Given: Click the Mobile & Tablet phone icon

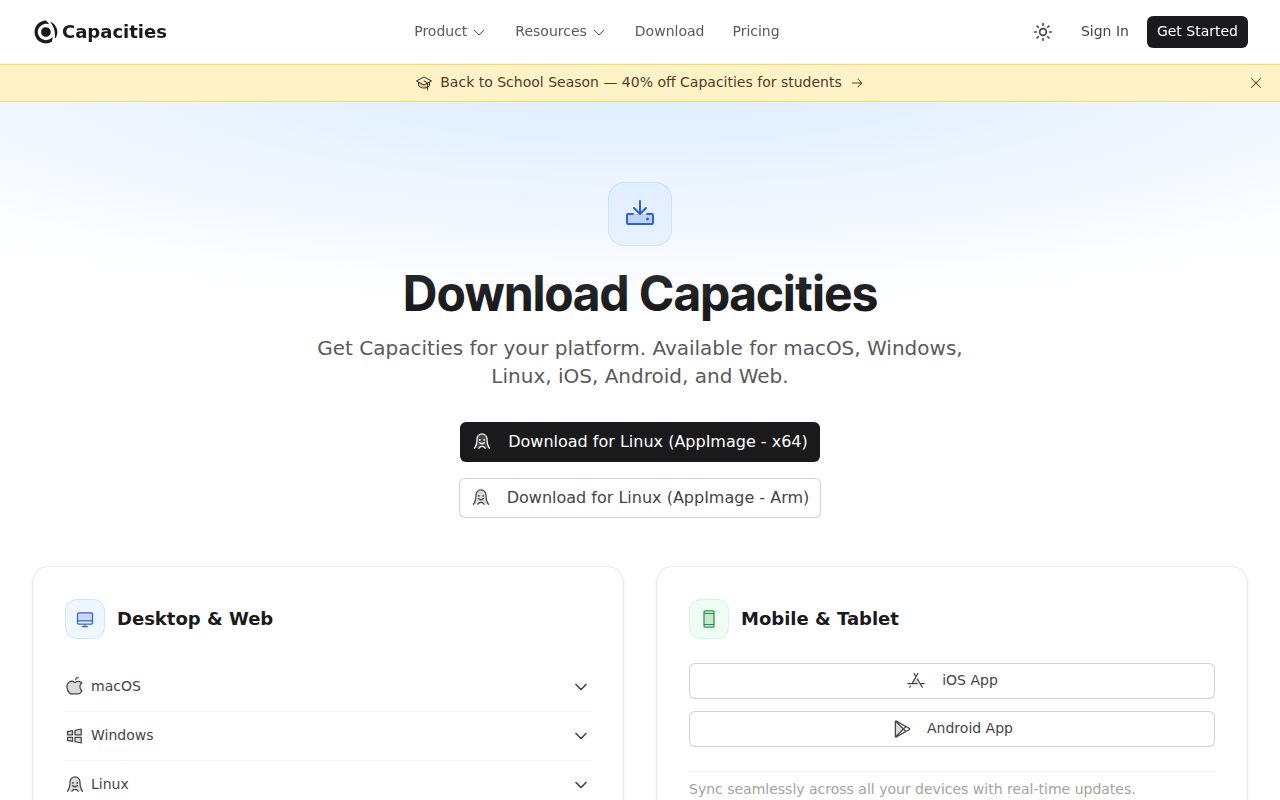Looking at the screenshot, I should pyautogui.click(x=709, y=619).
